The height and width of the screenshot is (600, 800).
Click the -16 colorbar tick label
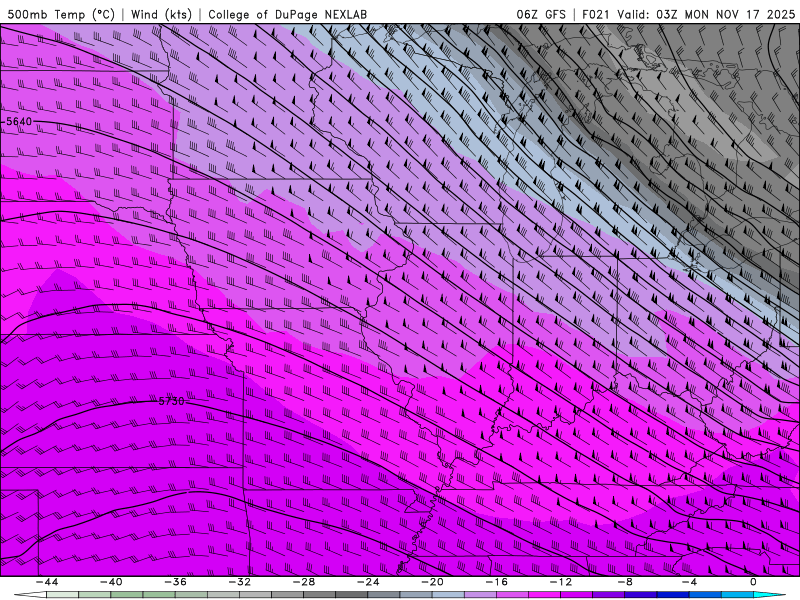click(496, 582)
